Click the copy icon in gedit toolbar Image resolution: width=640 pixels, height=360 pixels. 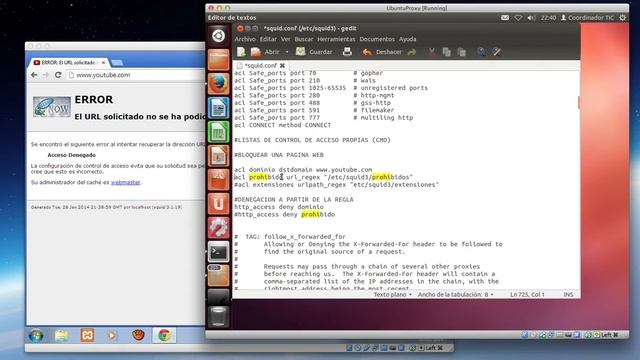point(447,52)
